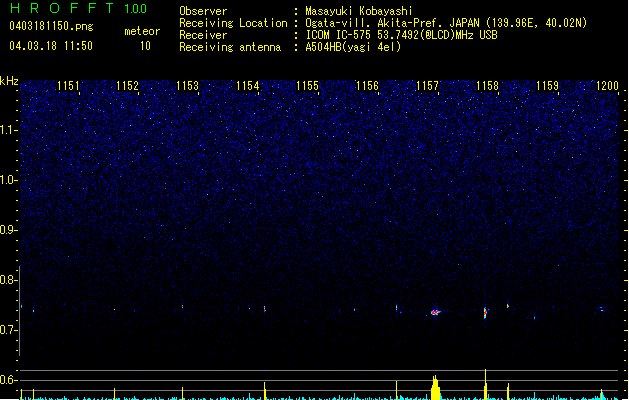Click location text Ogata-vill. Akita-Pref. JAPAN
Viewport: 629px width, 400px height.
[392, 23]
